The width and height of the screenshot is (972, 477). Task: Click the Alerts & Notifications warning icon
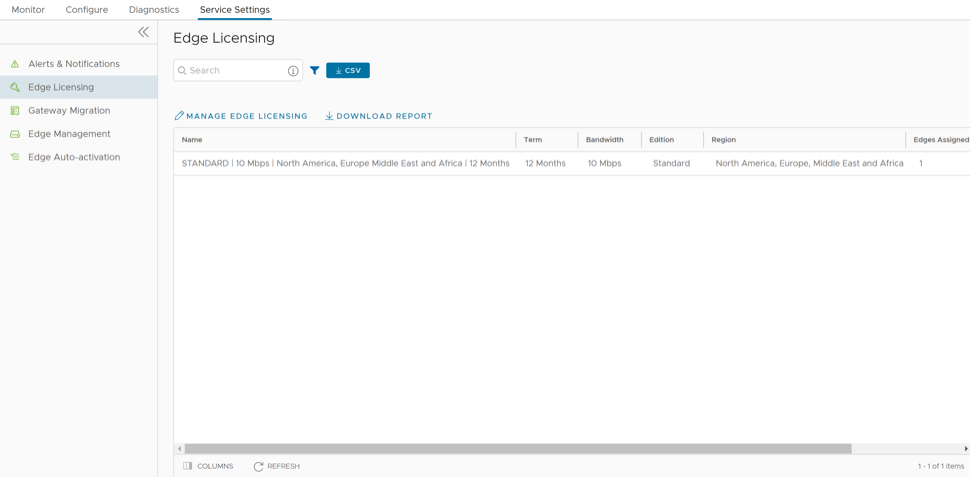(x=15, y=64)
